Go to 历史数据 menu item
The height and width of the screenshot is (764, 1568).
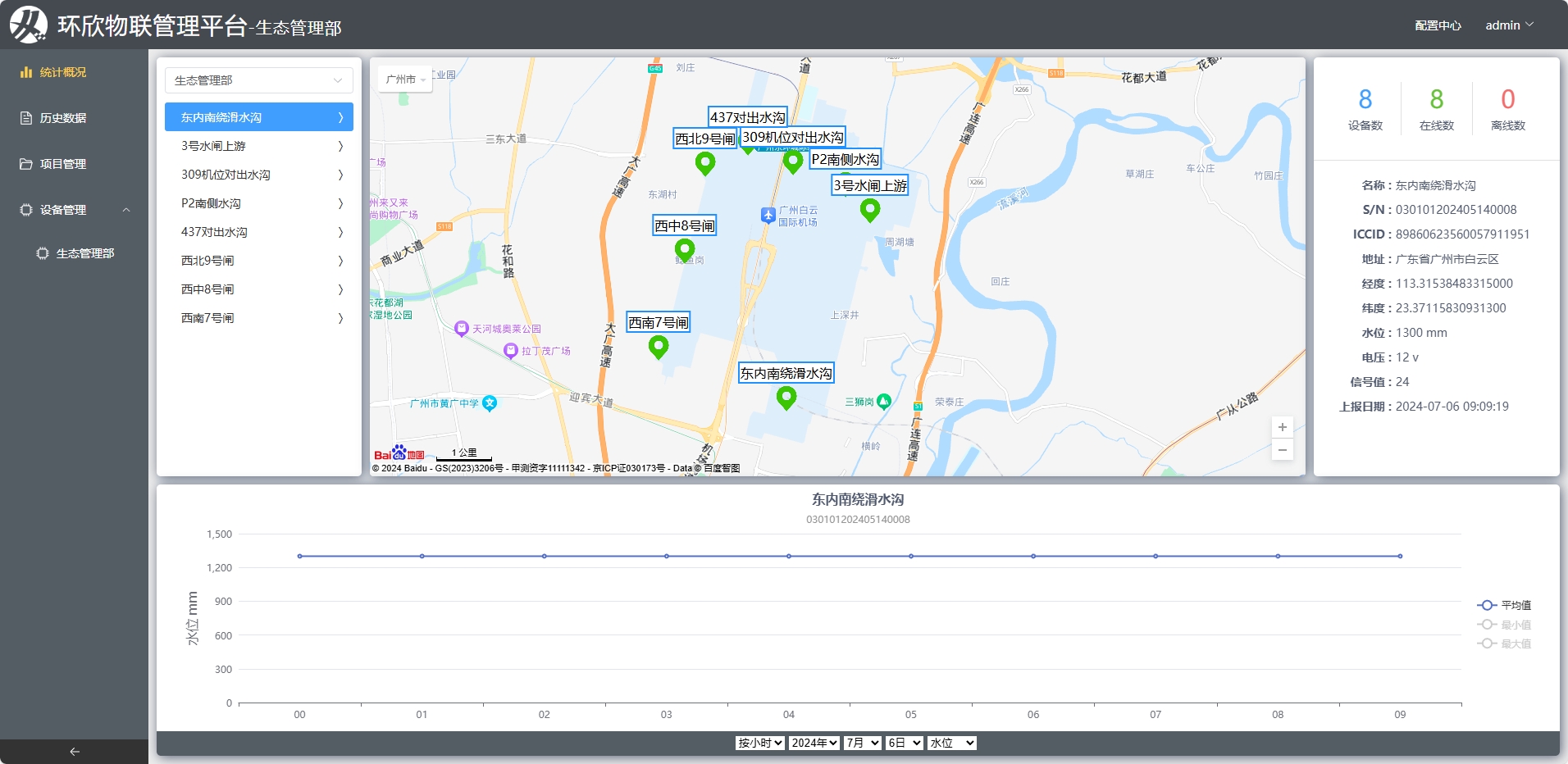pyautogui.click(x=74, y=118)
